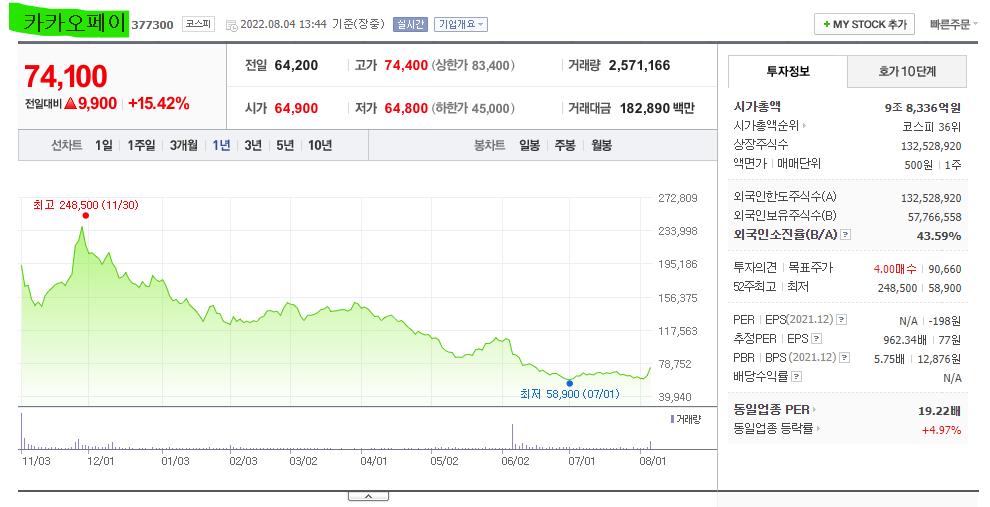Click 외국인소진율 value 43.59%

(x=938, y=236)
